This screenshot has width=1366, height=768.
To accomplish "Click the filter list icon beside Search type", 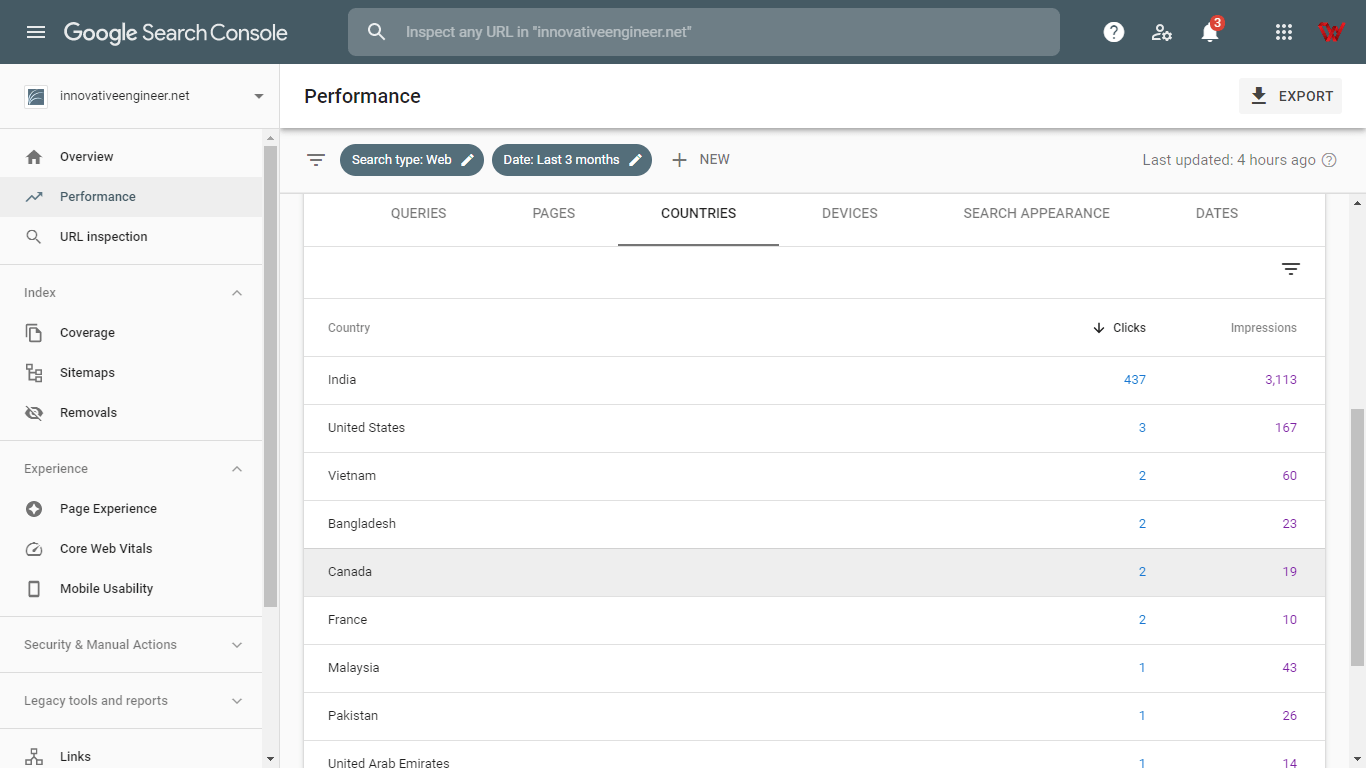I will click(x=316, y=160).
